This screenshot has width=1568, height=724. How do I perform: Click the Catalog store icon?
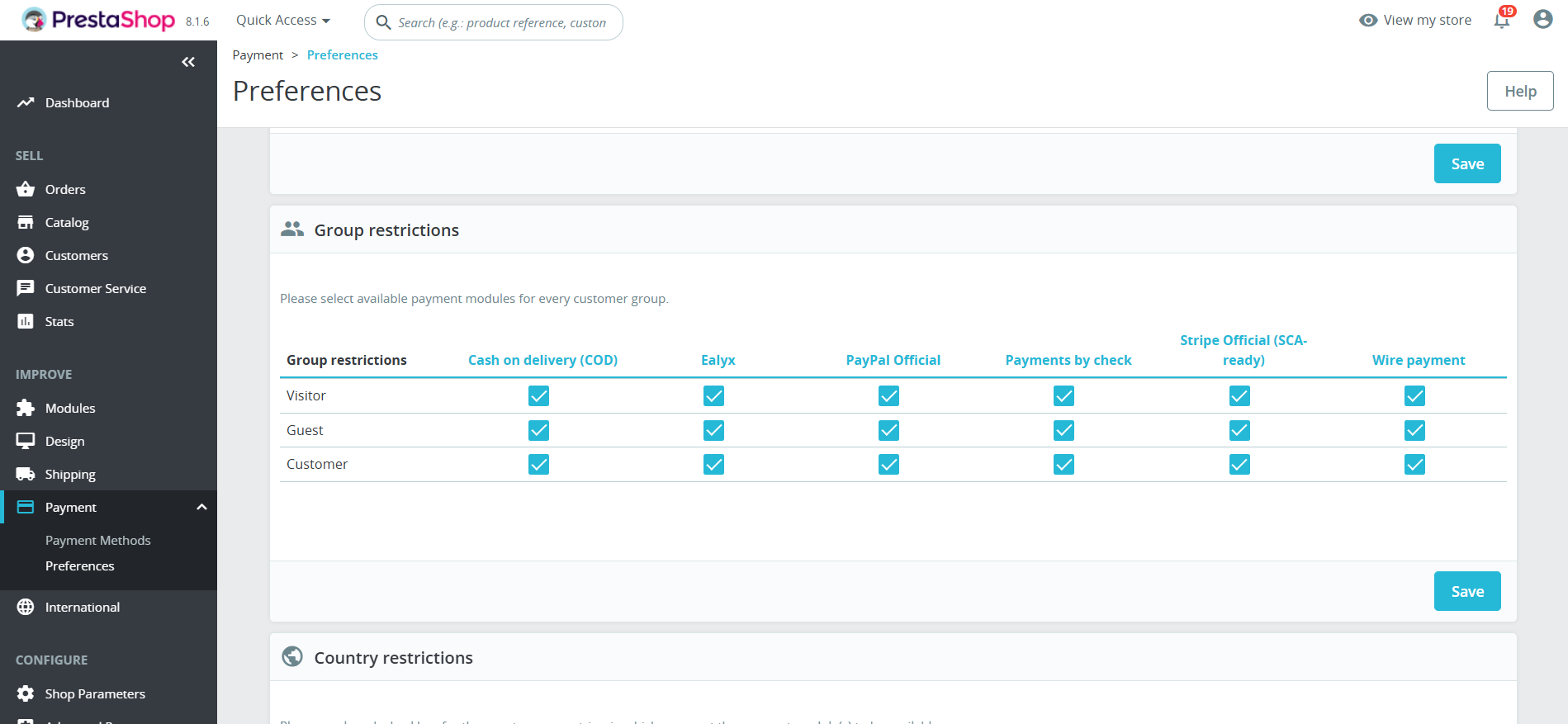coord(26,222)
